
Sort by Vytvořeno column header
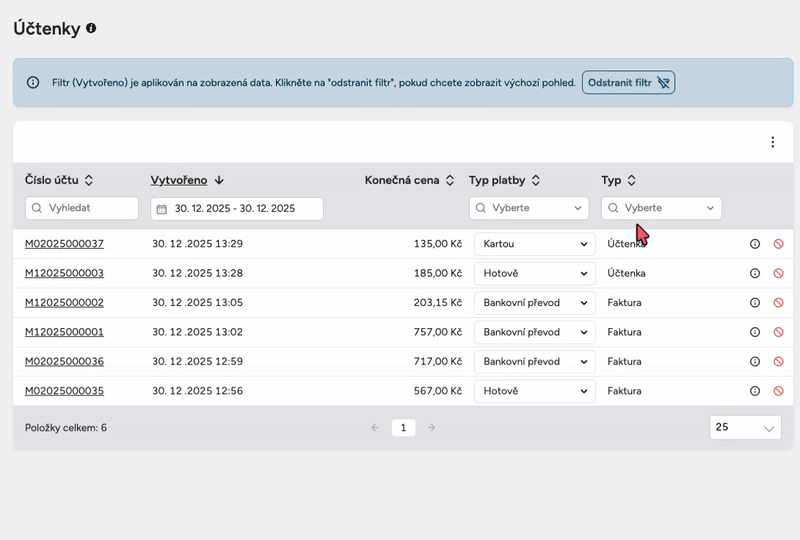180,180
